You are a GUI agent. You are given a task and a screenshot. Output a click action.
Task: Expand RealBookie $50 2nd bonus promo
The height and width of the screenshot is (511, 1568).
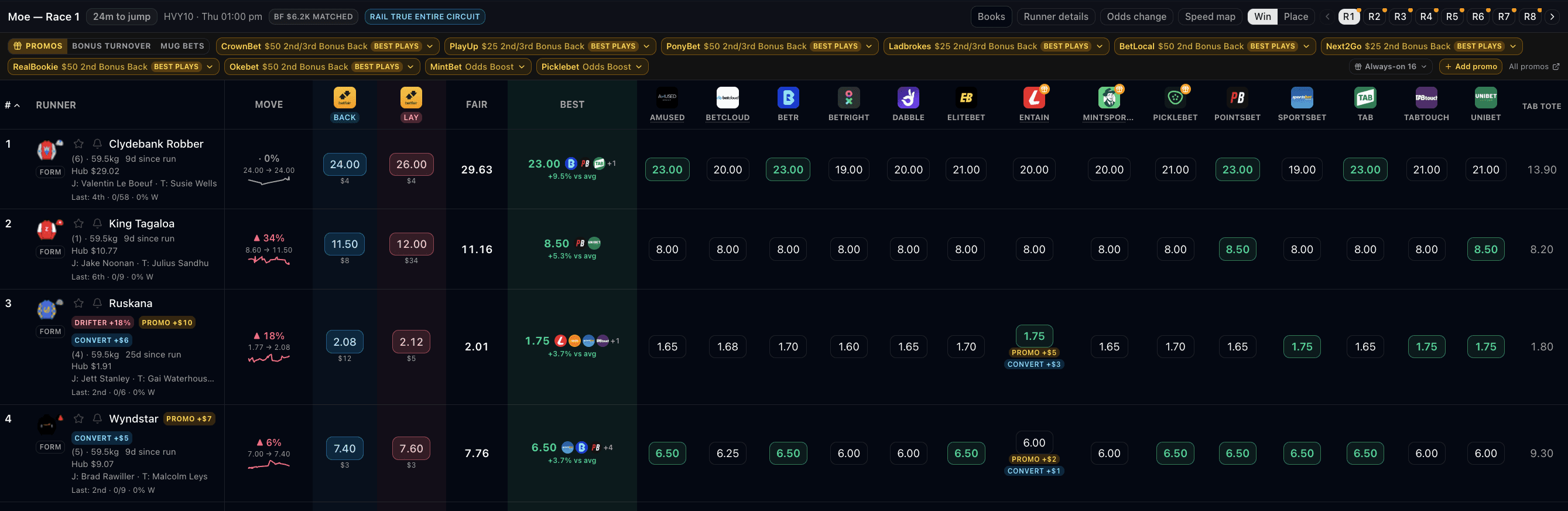pos(113,67)
